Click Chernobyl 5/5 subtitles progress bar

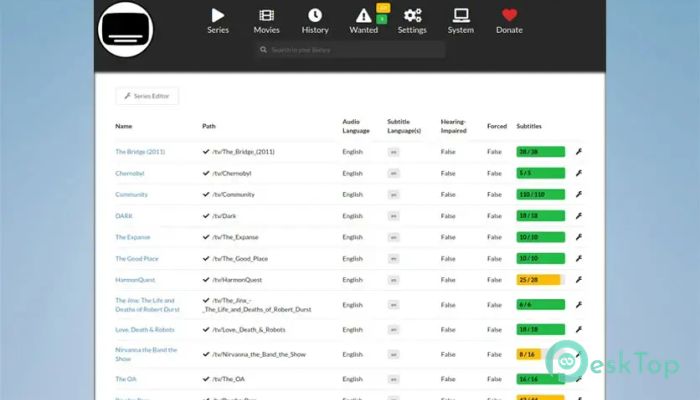pos(541,173)
